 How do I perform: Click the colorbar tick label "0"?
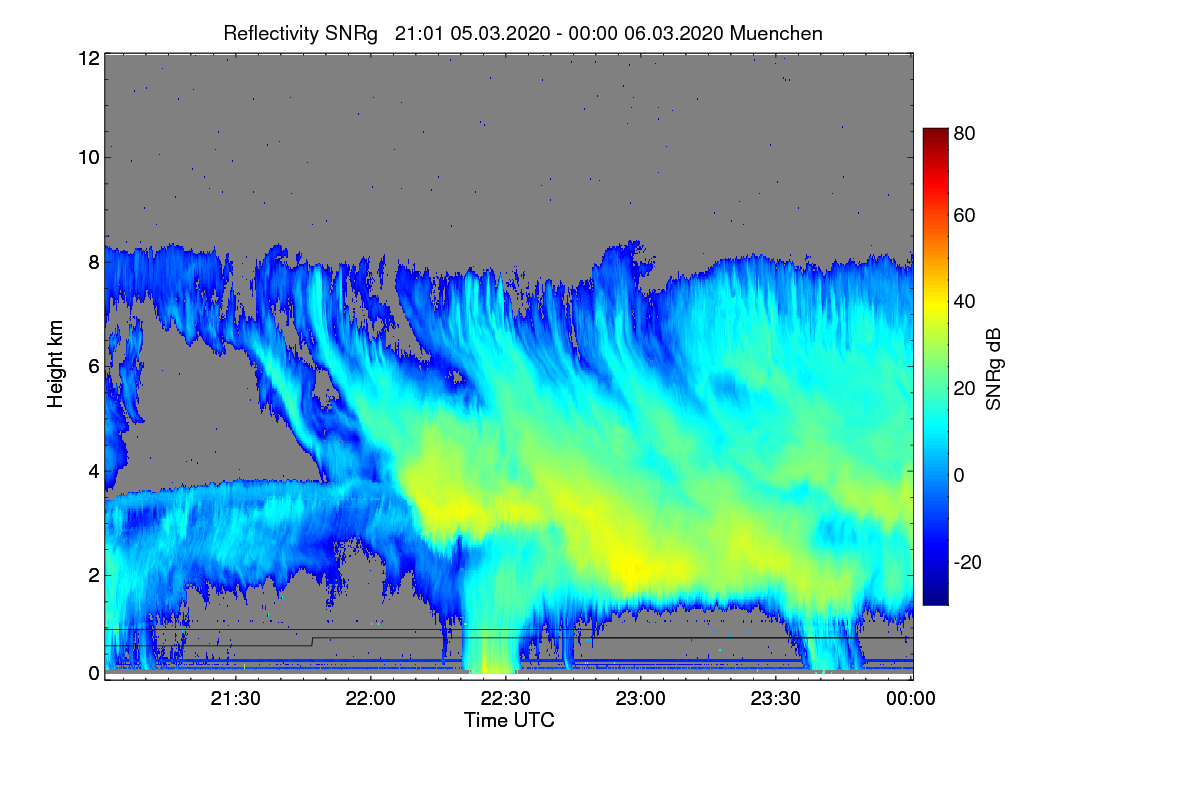point(959,475)
